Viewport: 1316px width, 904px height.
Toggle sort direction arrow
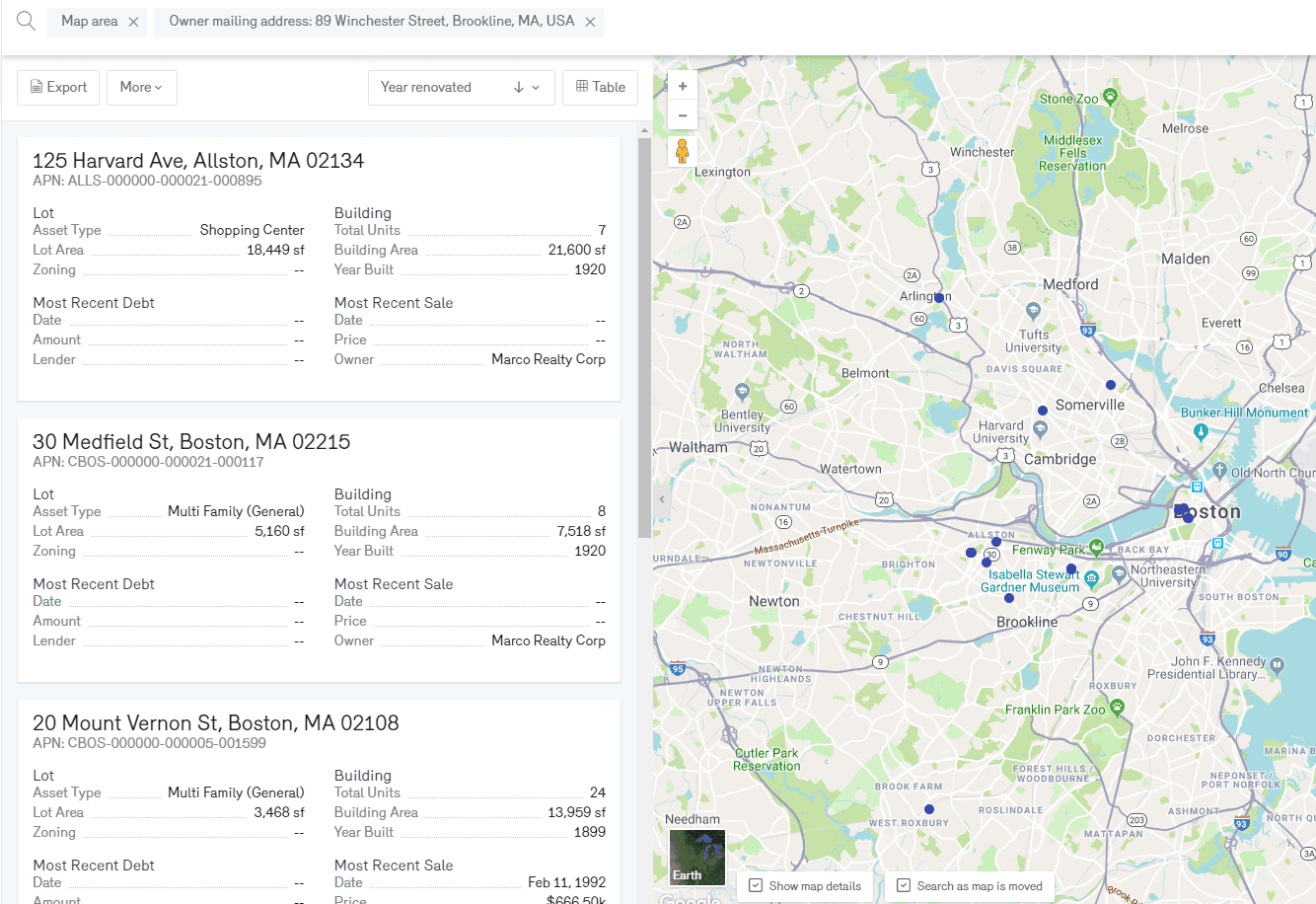[x=519, y=88]
